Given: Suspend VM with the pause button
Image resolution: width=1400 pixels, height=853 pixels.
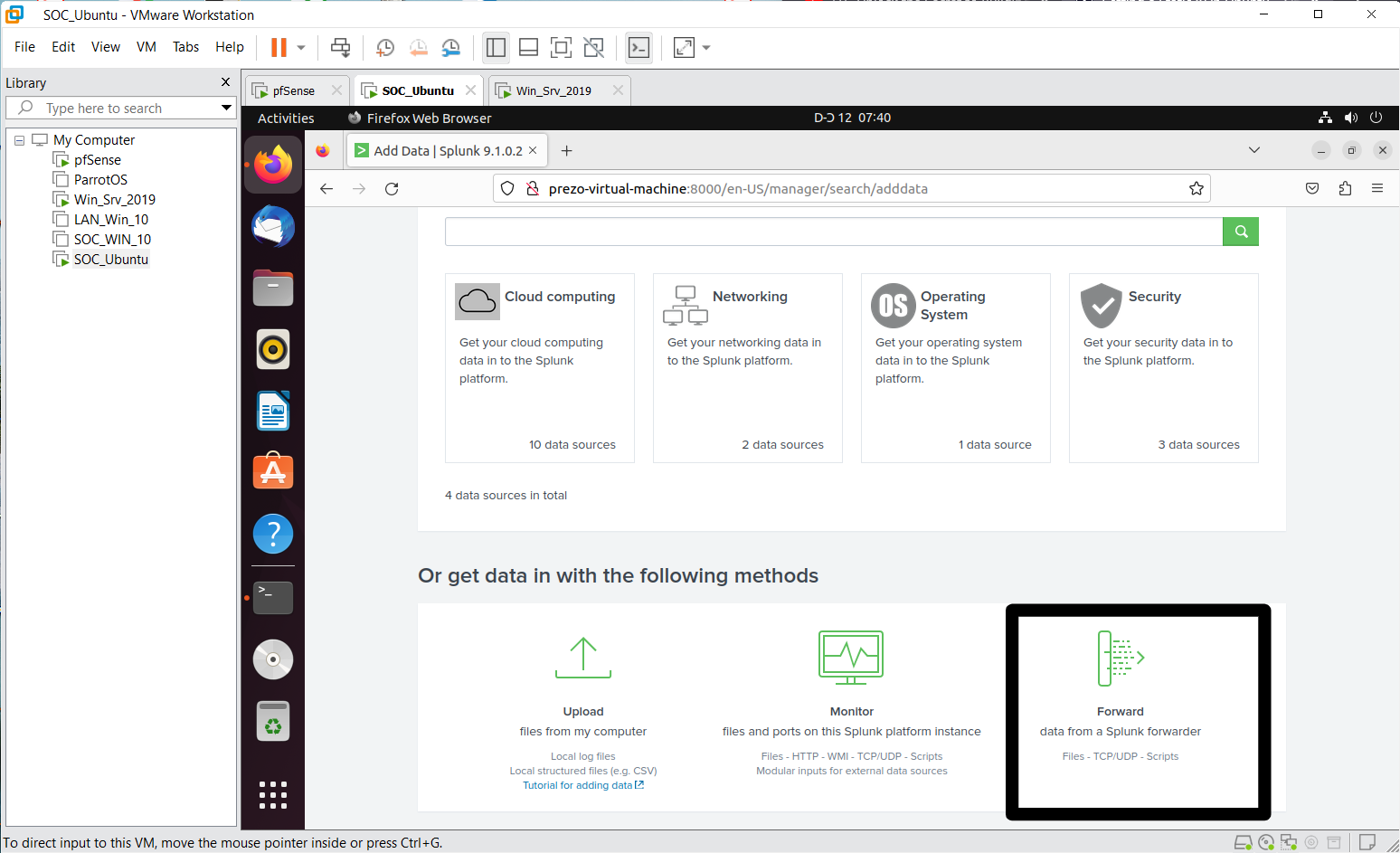Looking at the screenshot, I should pyautogui.click(x=279, y=47).
